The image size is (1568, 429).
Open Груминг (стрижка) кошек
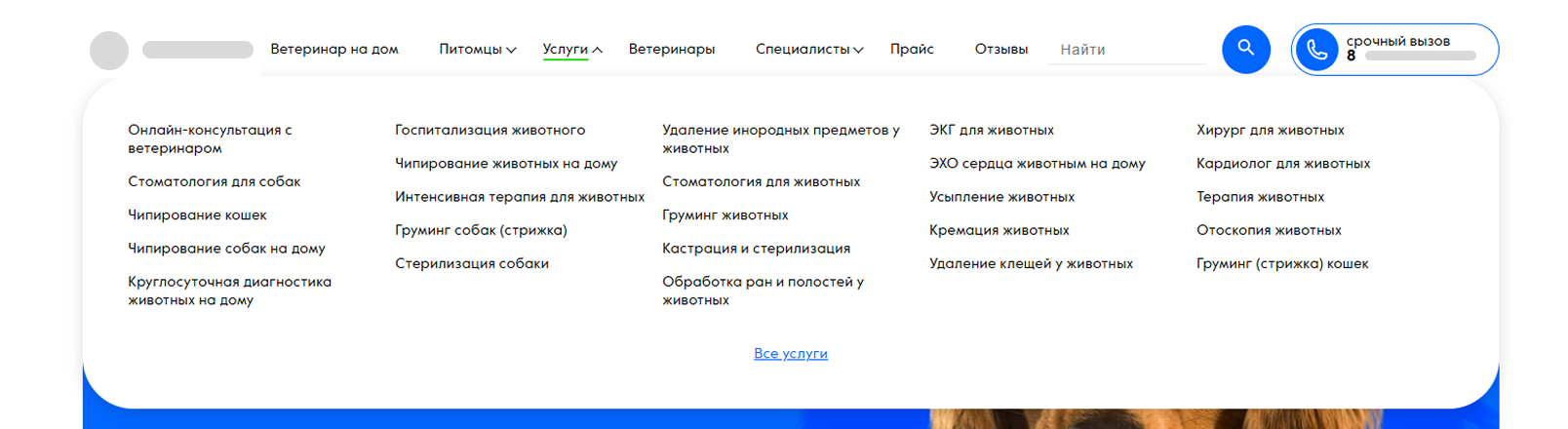point(1282,263)
